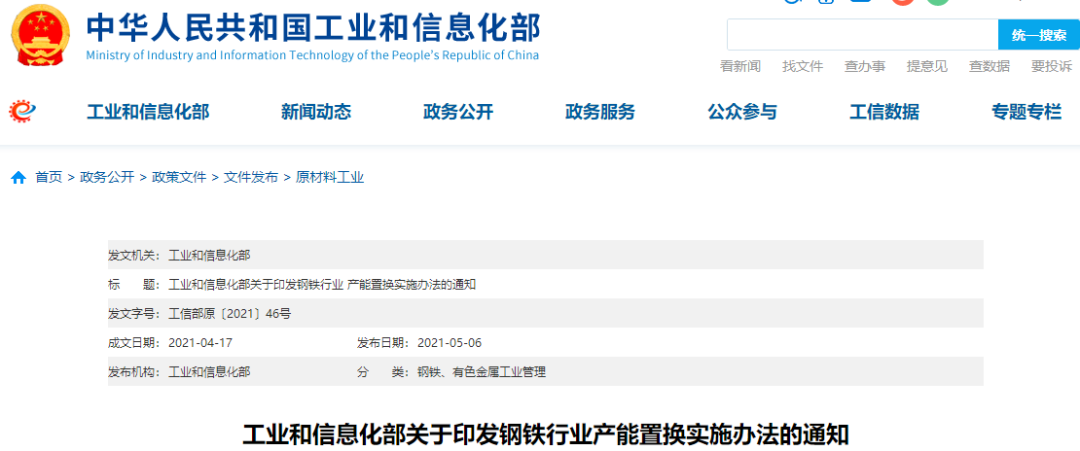The height and width of the screenshot is (451, 1080).
Task: Open 政务公开 in the main navigation bar
Action: pyautogui.click(x=458, y=112)
